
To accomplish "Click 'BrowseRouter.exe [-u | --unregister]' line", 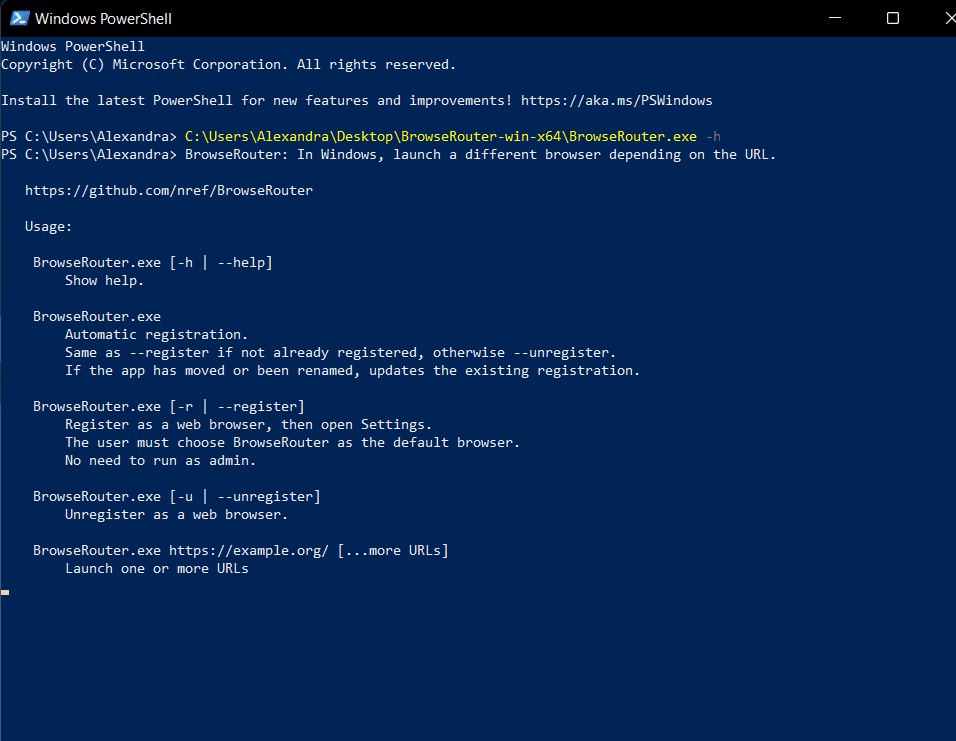I will (177, 496).
